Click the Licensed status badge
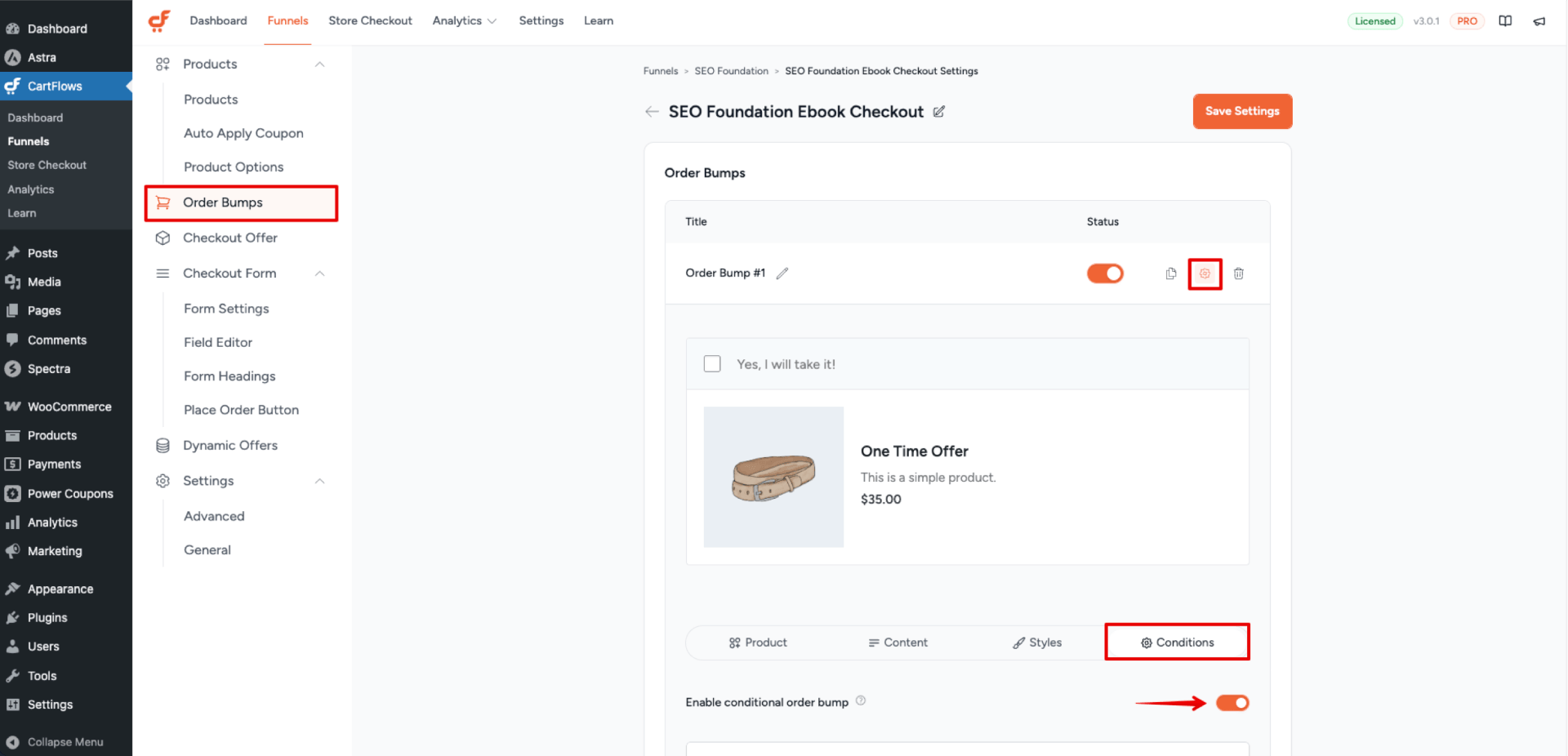The height and width of the screenshot is (756, 1568). click(1374, 21)
